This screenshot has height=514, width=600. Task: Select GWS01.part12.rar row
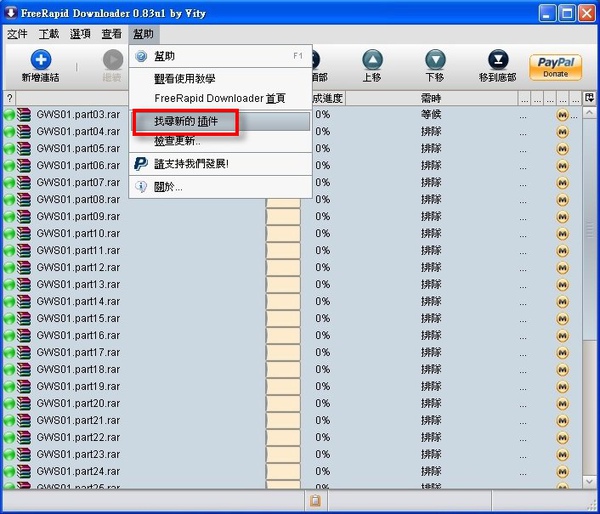coord(293,268)
